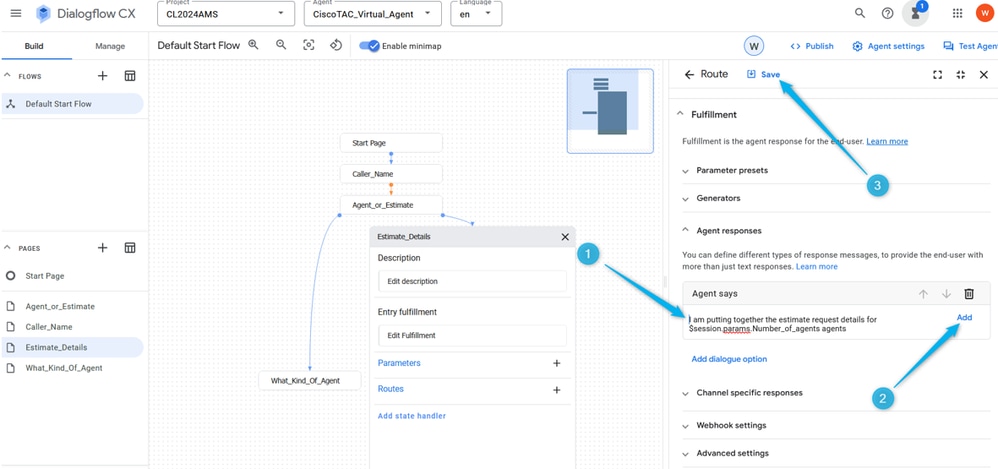Go back from the Route panel
This screenshot has width=998, height=469.
tap(689, 74)
